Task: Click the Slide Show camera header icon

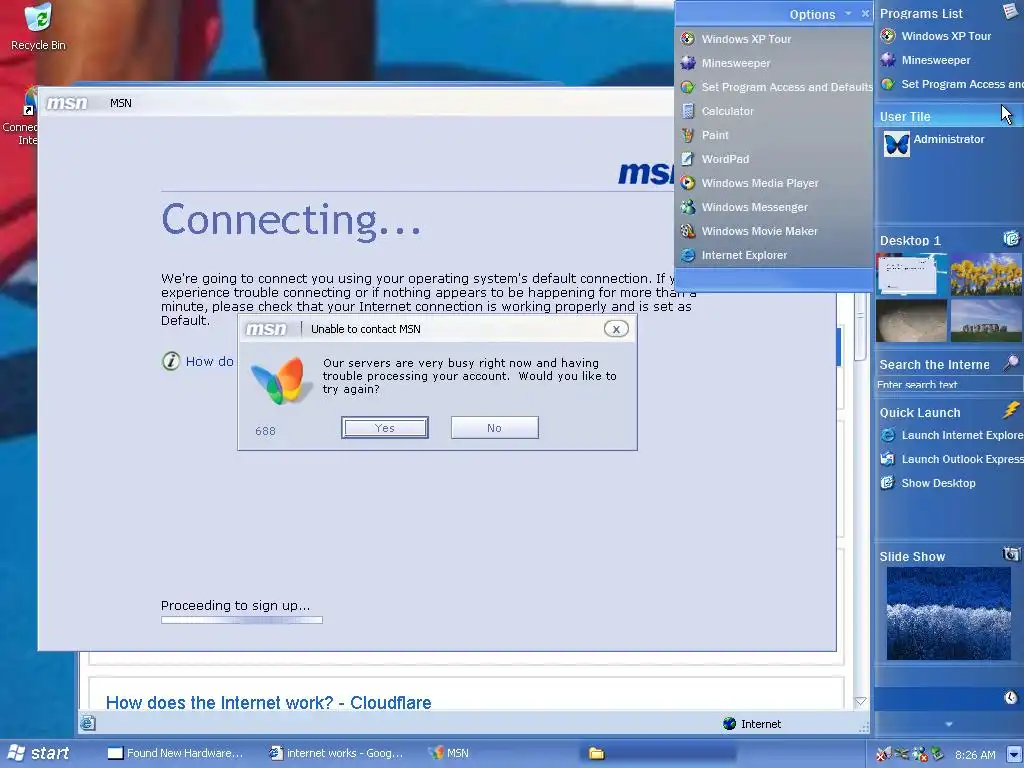Action: [x=1011, y=555]
